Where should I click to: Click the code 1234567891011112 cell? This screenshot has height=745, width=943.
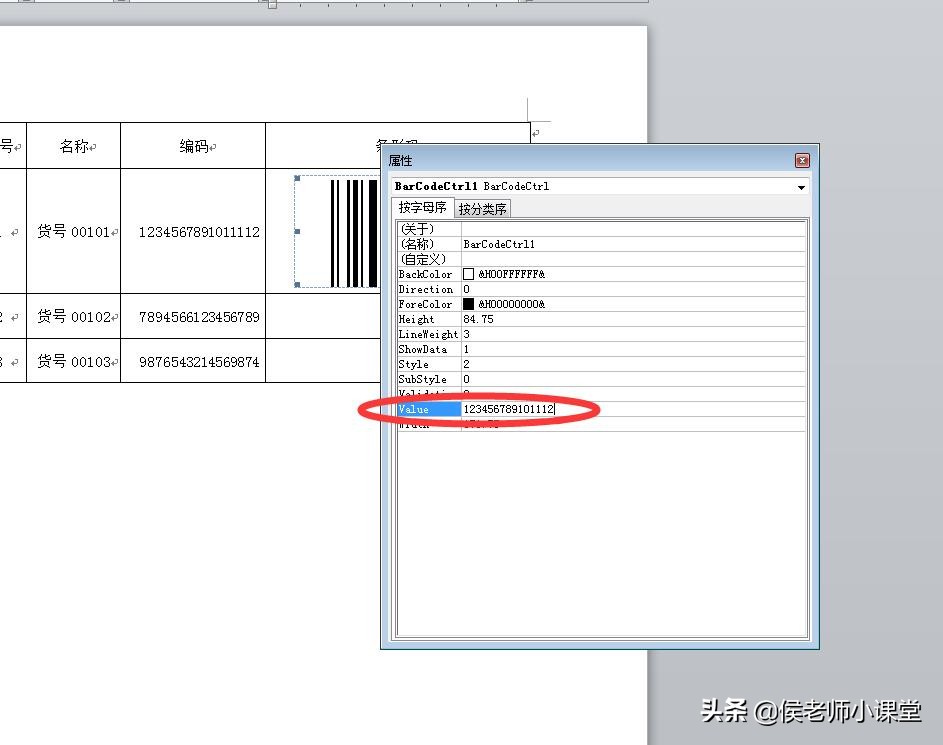pyautogui.click(x=193, y=231)
